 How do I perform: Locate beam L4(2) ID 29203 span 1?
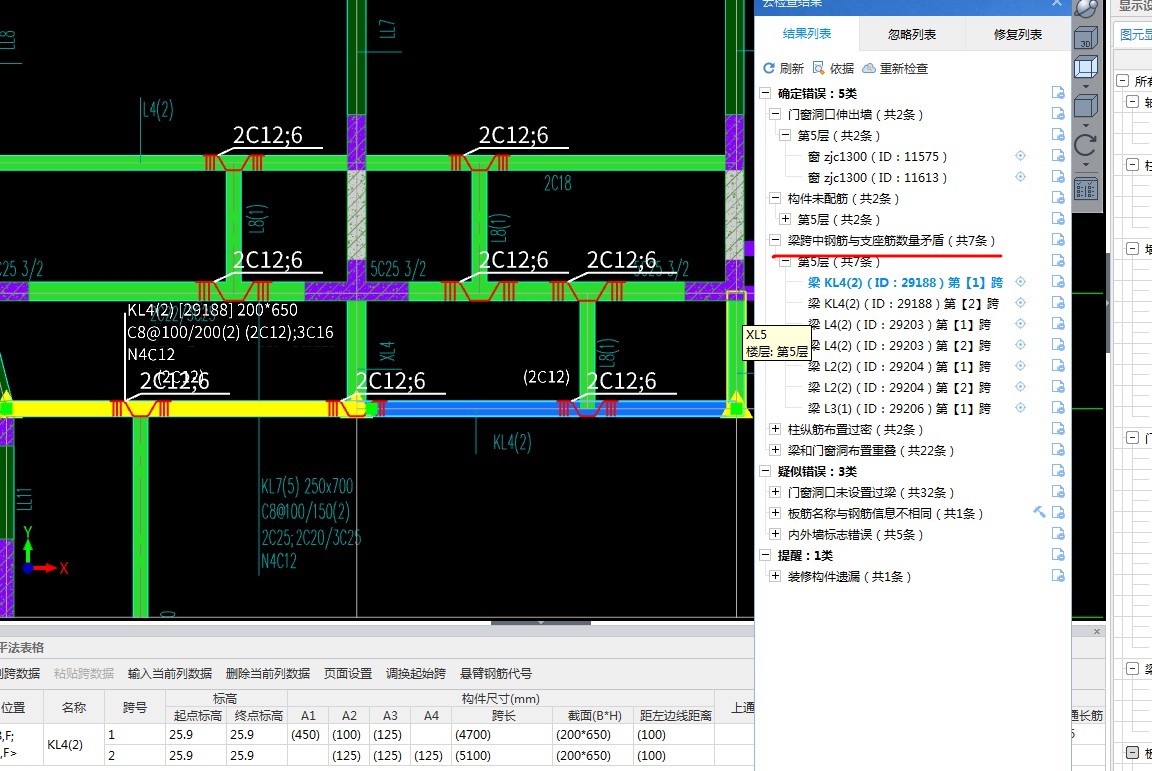pyautogui.click(x=1020, y=324)
